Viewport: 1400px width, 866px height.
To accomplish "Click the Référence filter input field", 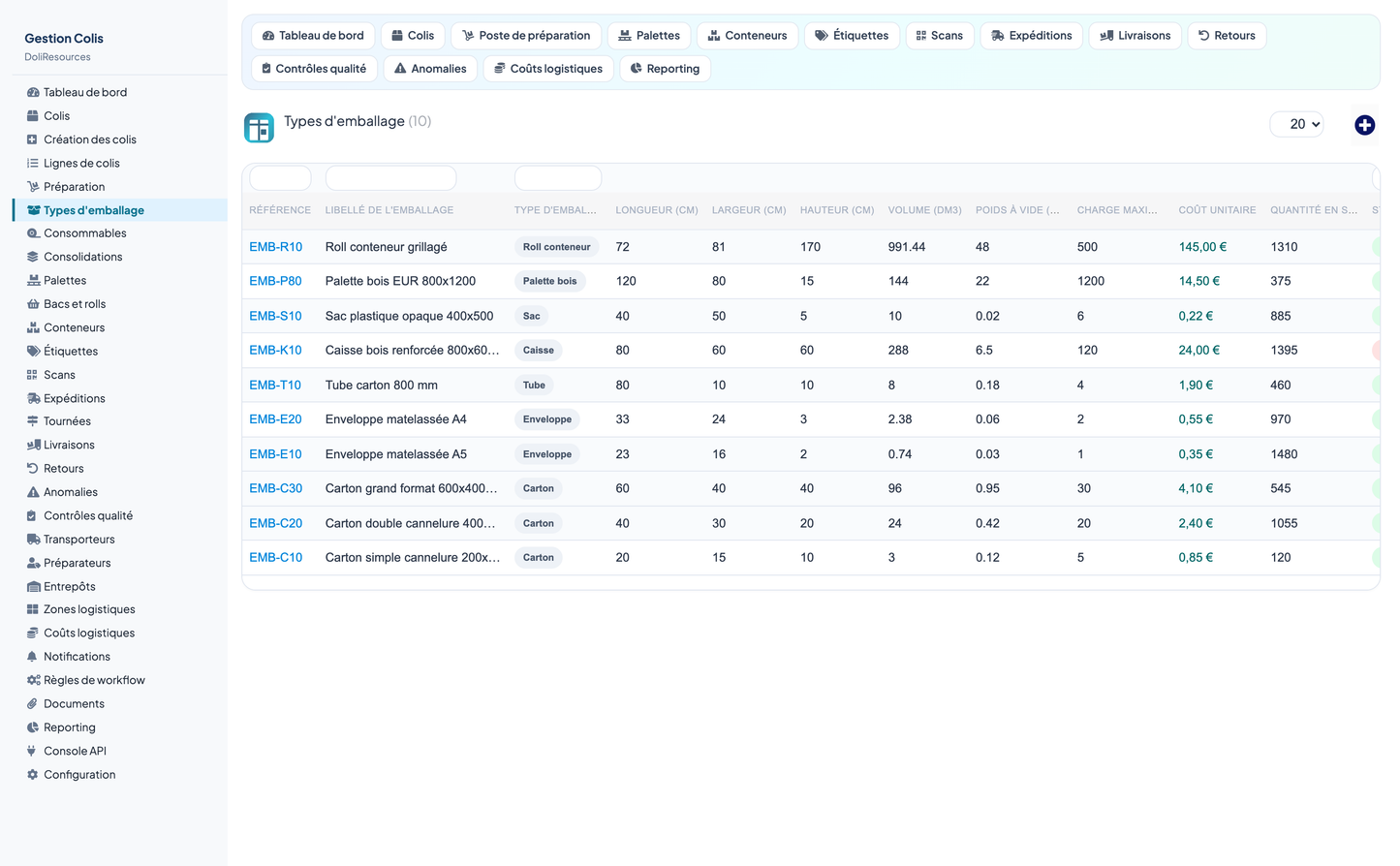I will pos(280,178).
